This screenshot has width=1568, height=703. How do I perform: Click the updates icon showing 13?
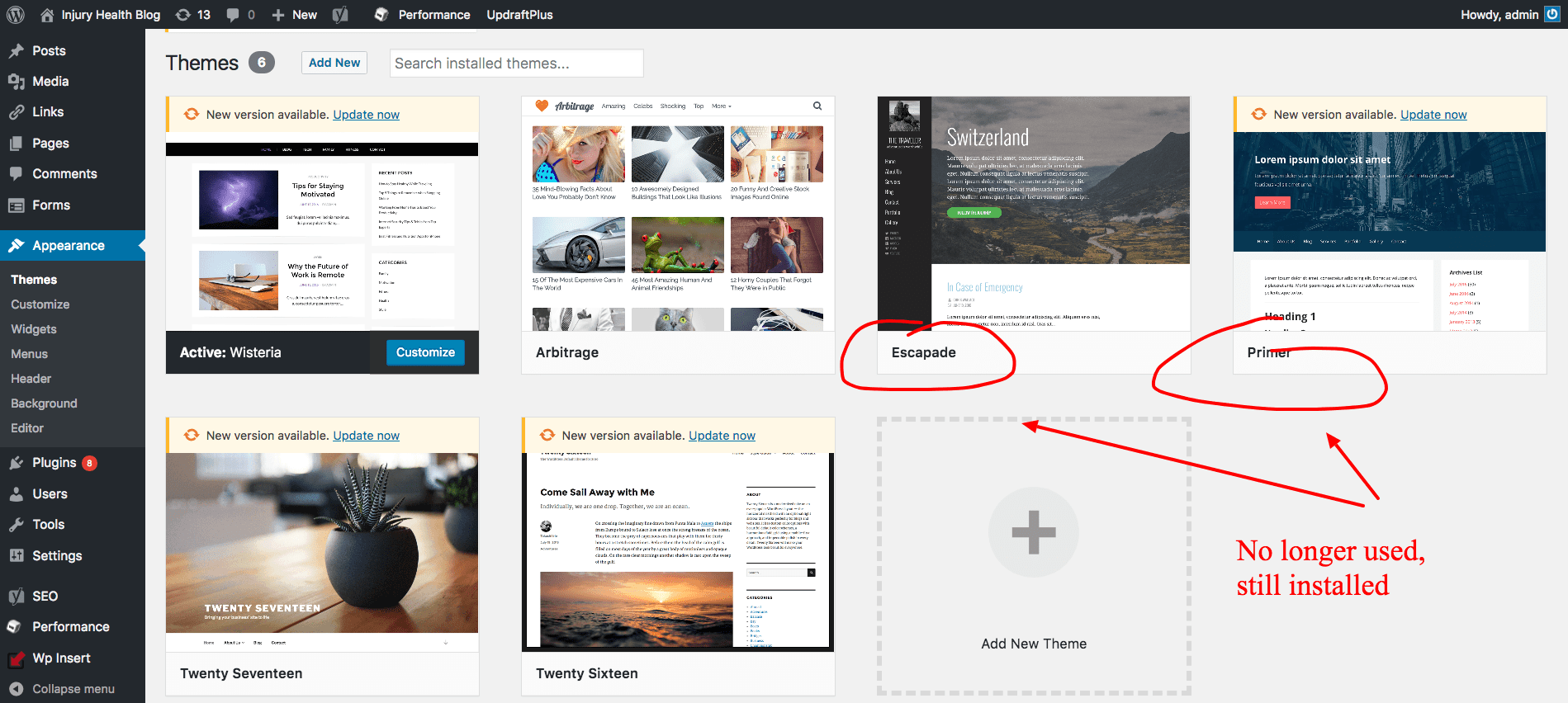(183, 15)
